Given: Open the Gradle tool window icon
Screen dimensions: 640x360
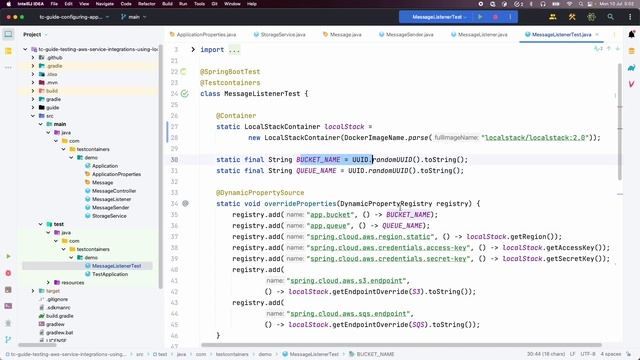Looking at the screenshot, I should [631, 68].
